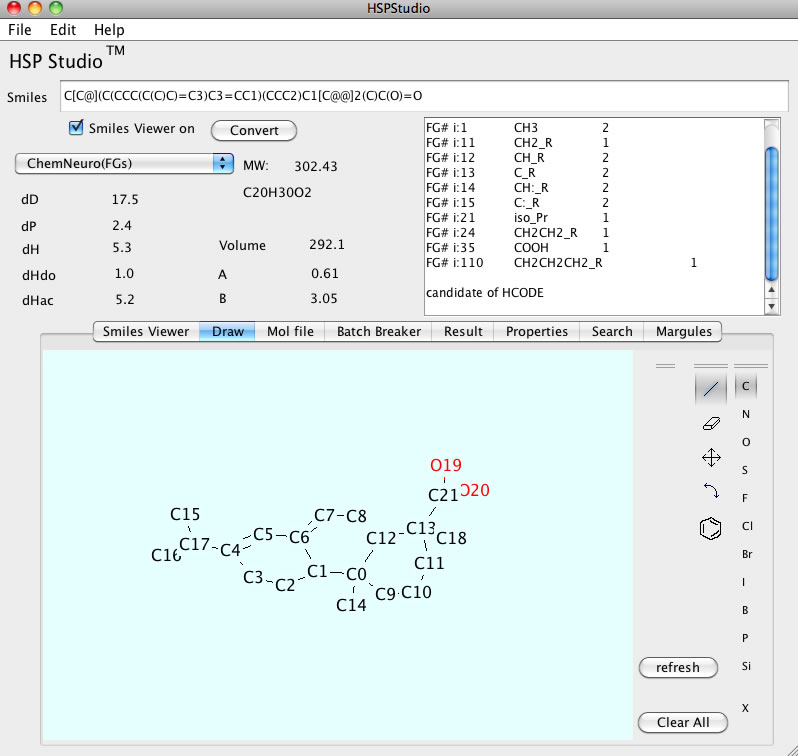The width and height of the screenshot is (798, 756).
Task: Click the scroll down arrow of FG list
Action: click(772, 306)
